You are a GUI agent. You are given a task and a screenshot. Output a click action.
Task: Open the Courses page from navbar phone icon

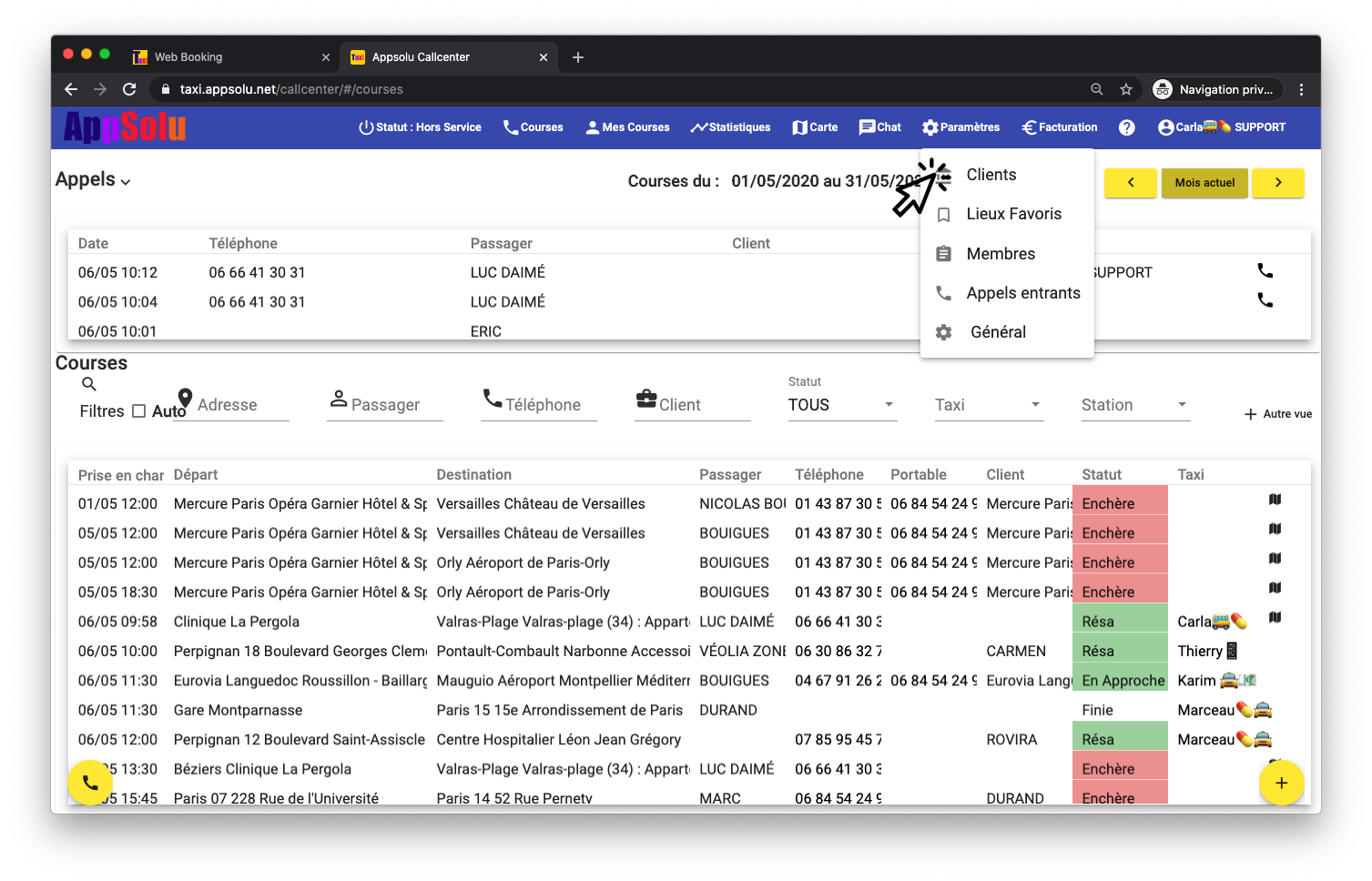[533, 127]
